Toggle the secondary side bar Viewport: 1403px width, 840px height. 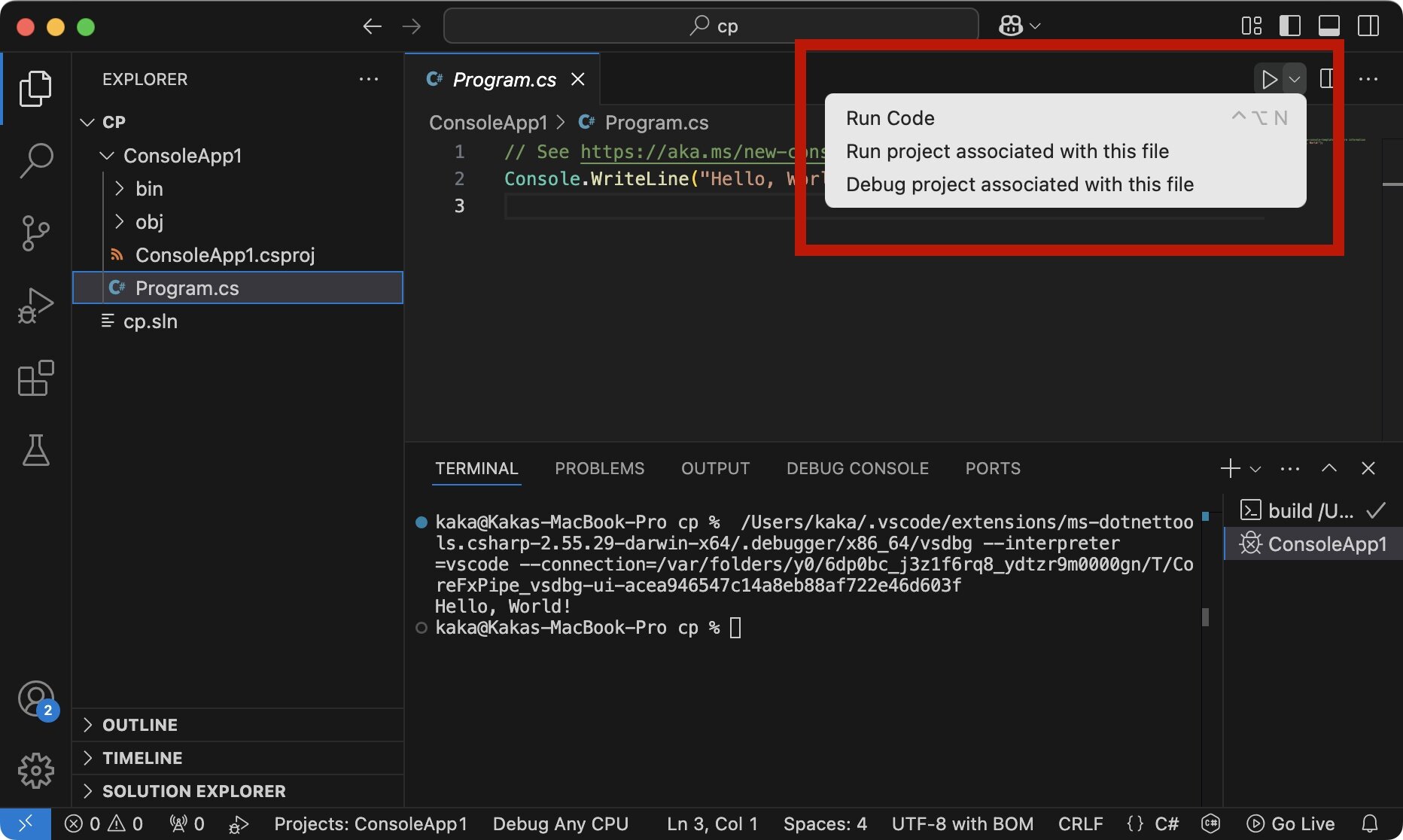[x=1368, y=25]
